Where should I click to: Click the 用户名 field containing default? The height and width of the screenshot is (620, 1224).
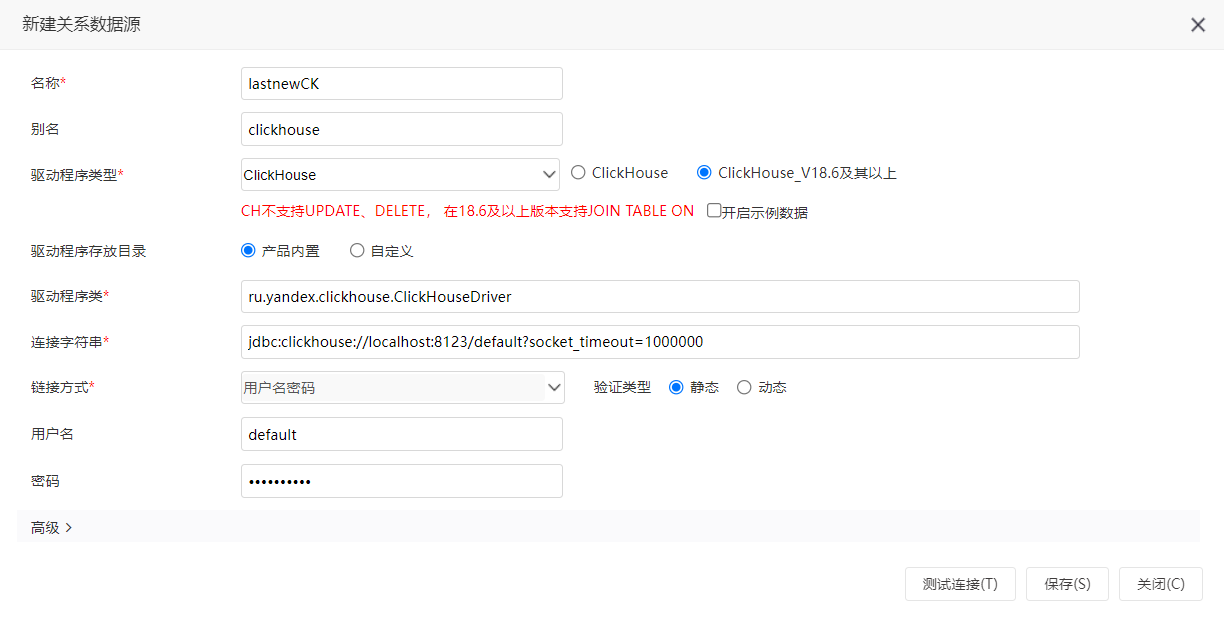(402, 434)
